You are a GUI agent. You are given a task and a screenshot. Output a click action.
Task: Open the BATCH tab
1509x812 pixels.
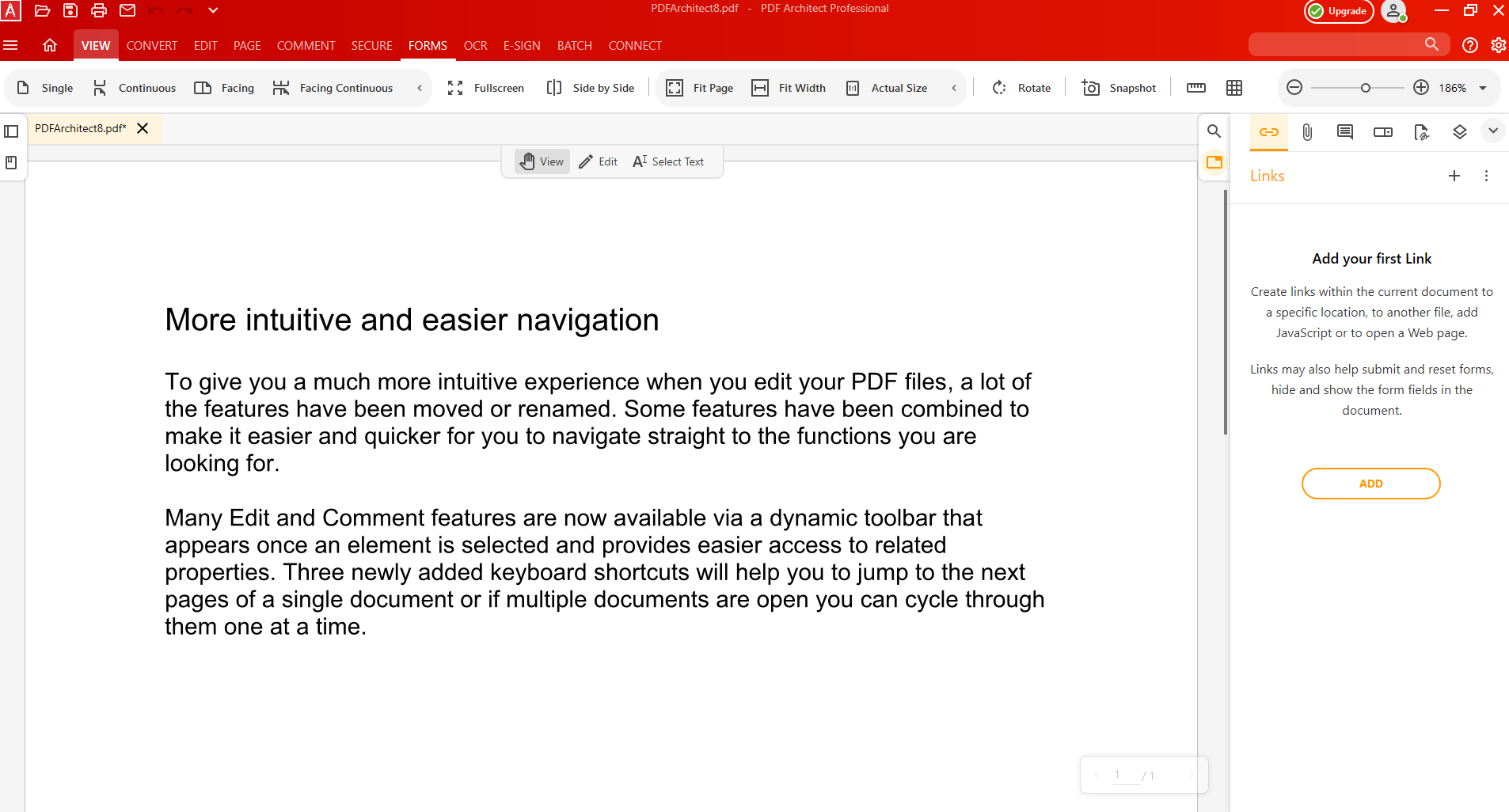575,45
